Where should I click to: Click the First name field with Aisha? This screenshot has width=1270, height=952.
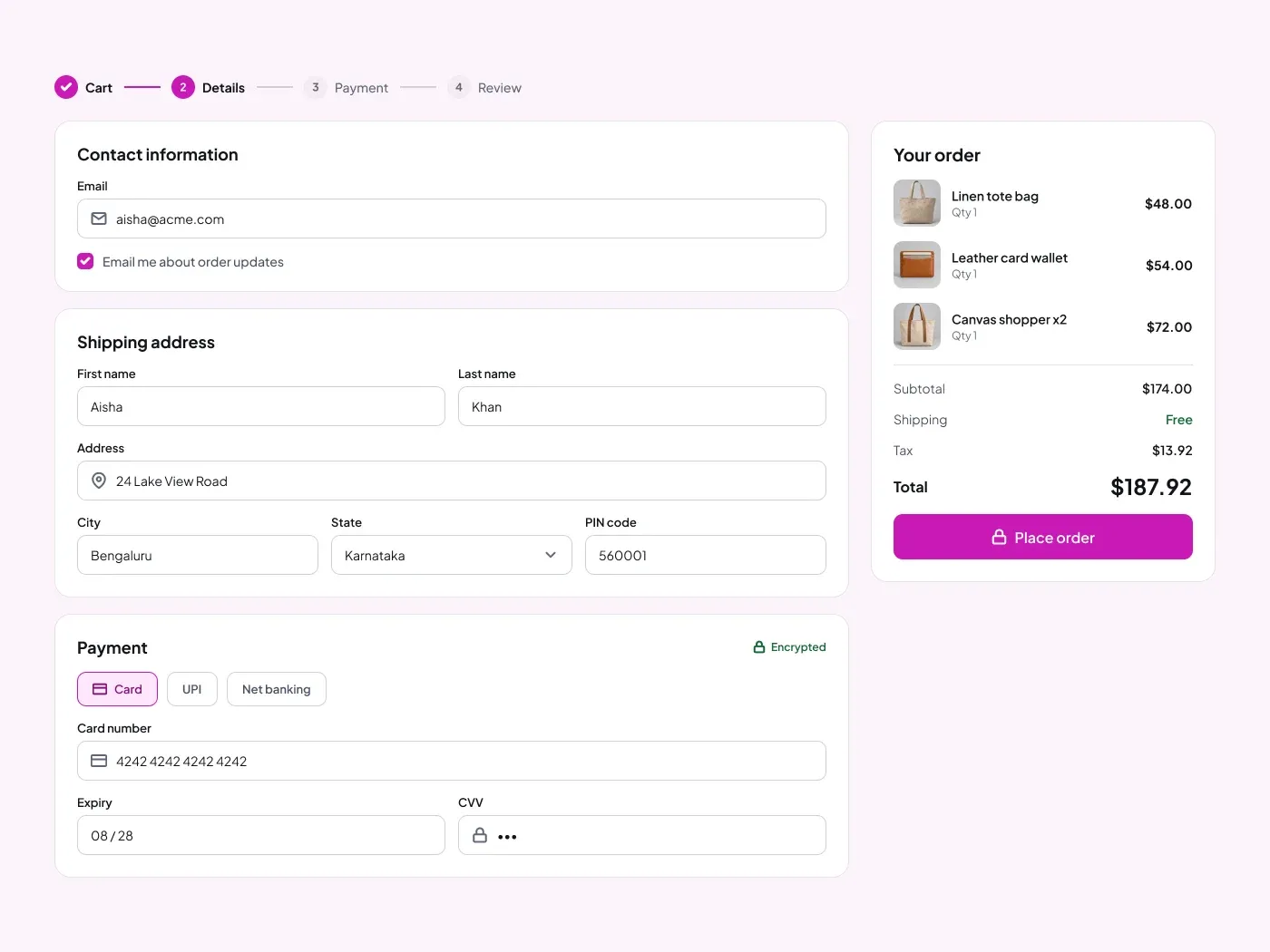(x=261, y=406)
